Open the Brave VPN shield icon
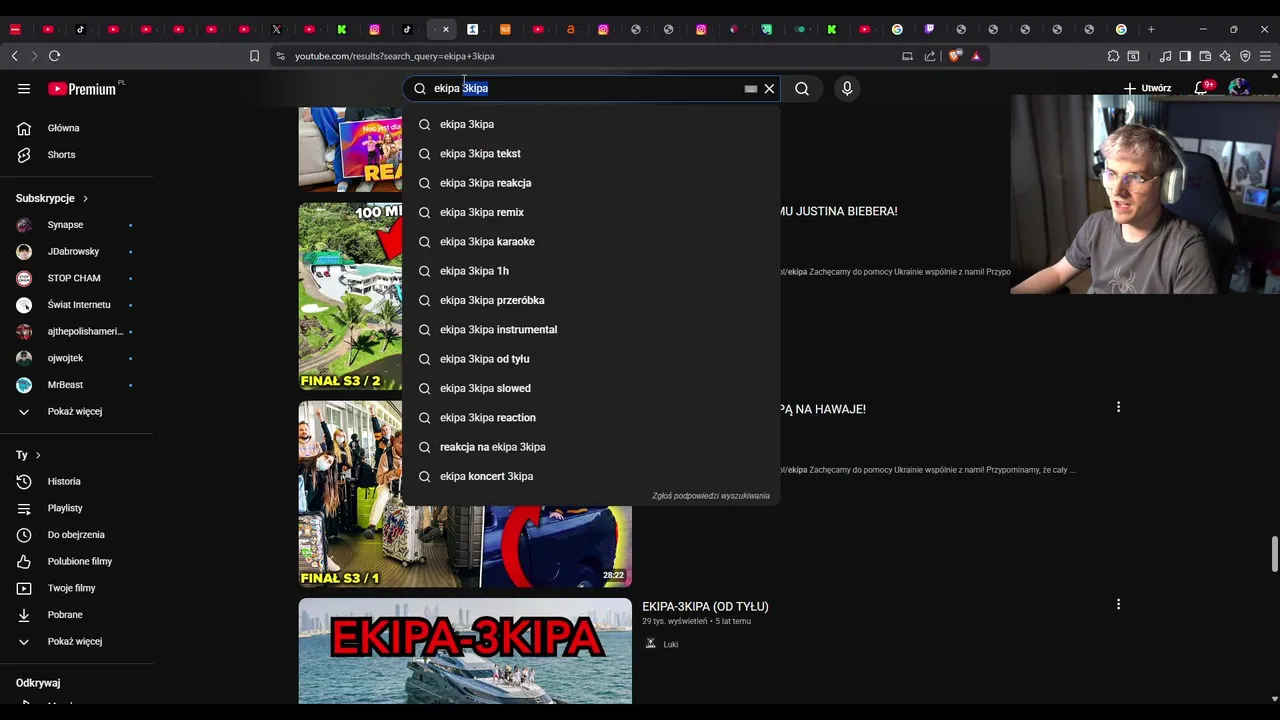This screenshot has width=1280, height=720. (x=1245, y=56)
